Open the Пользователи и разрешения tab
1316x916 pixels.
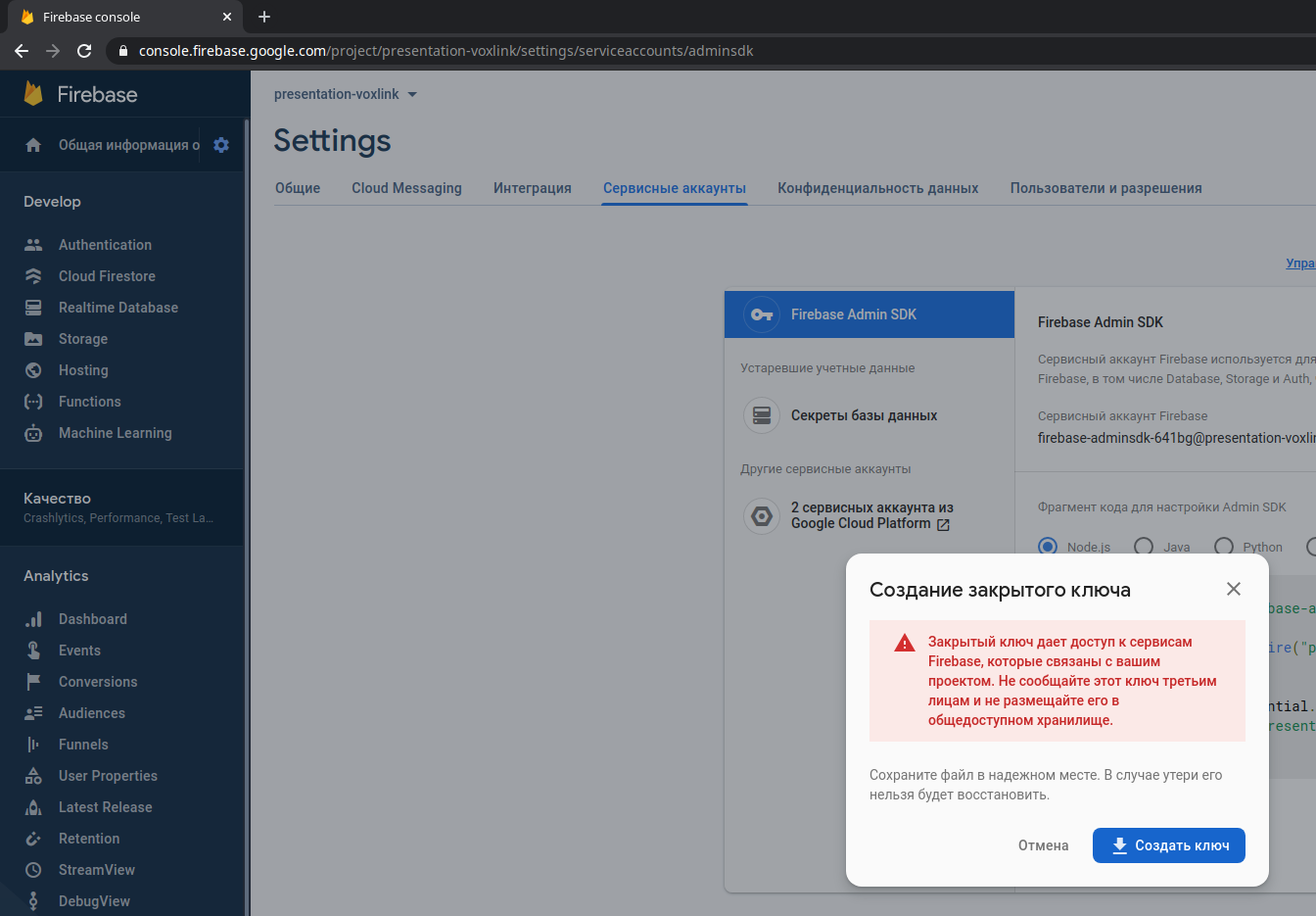(x=1106, y=188)
